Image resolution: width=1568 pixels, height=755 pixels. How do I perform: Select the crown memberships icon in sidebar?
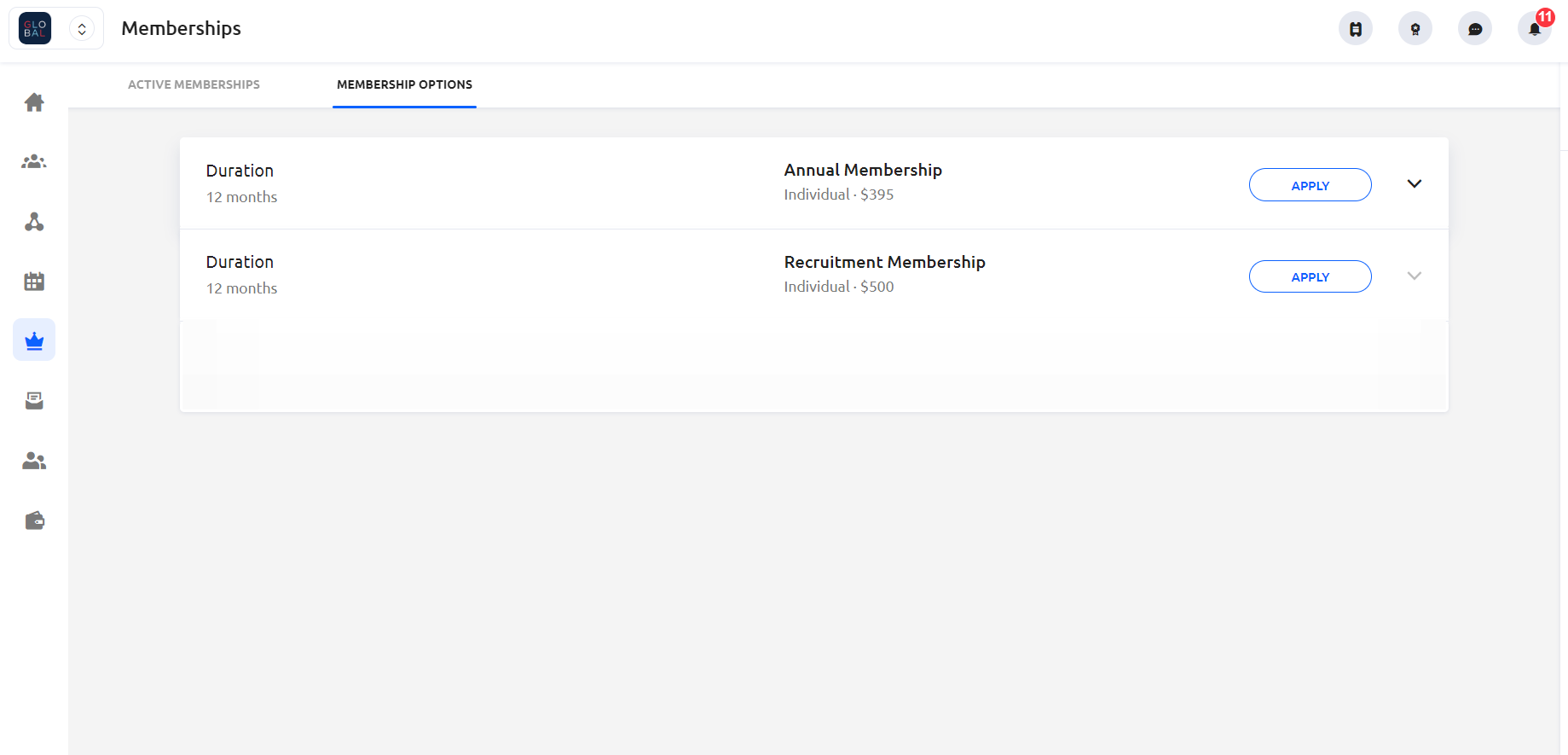tap(34, 340)
